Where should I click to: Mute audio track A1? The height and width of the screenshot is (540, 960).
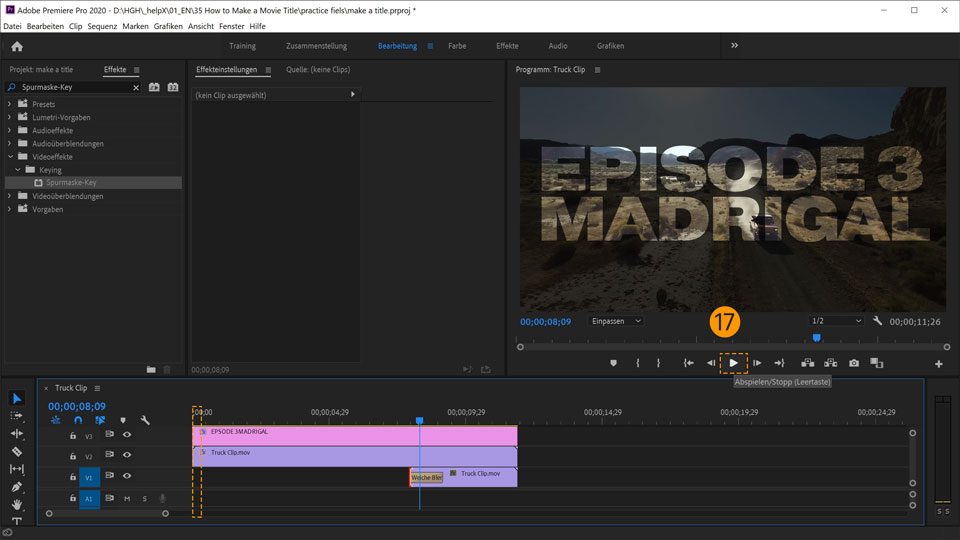[x=127, y=498]
